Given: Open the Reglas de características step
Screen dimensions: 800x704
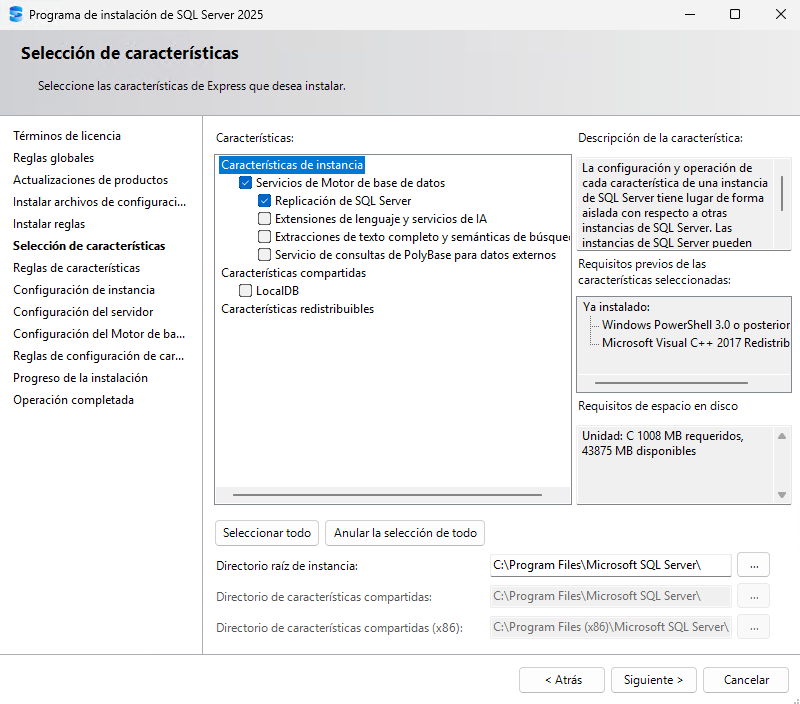Looking at the screenshot, I should point(77,268).
